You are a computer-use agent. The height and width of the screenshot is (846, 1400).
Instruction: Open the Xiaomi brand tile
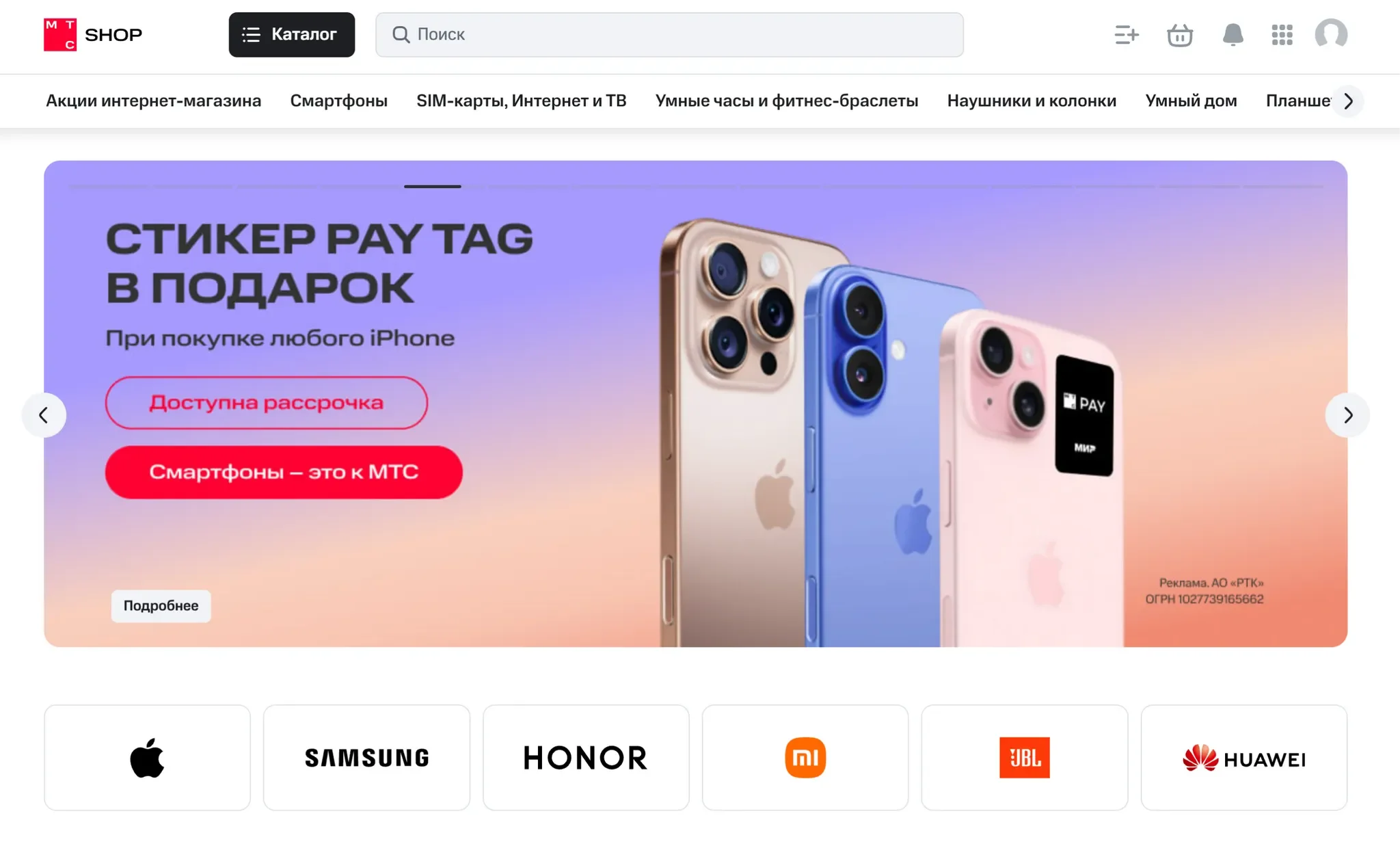[x=805, y=758]
